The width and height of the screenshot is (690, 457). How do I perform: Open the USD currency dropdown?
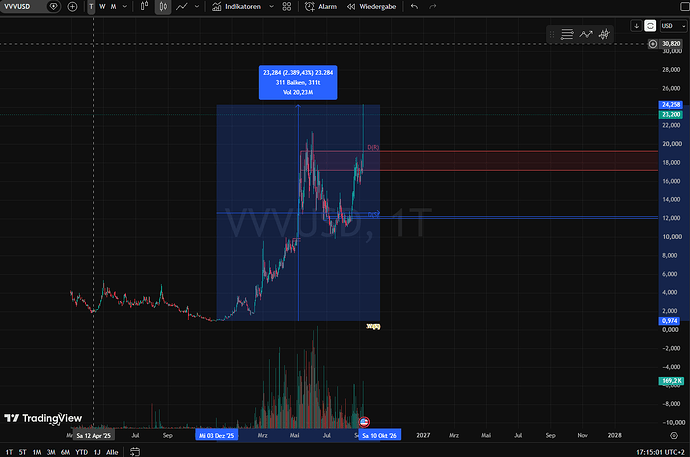coord(673,26)
